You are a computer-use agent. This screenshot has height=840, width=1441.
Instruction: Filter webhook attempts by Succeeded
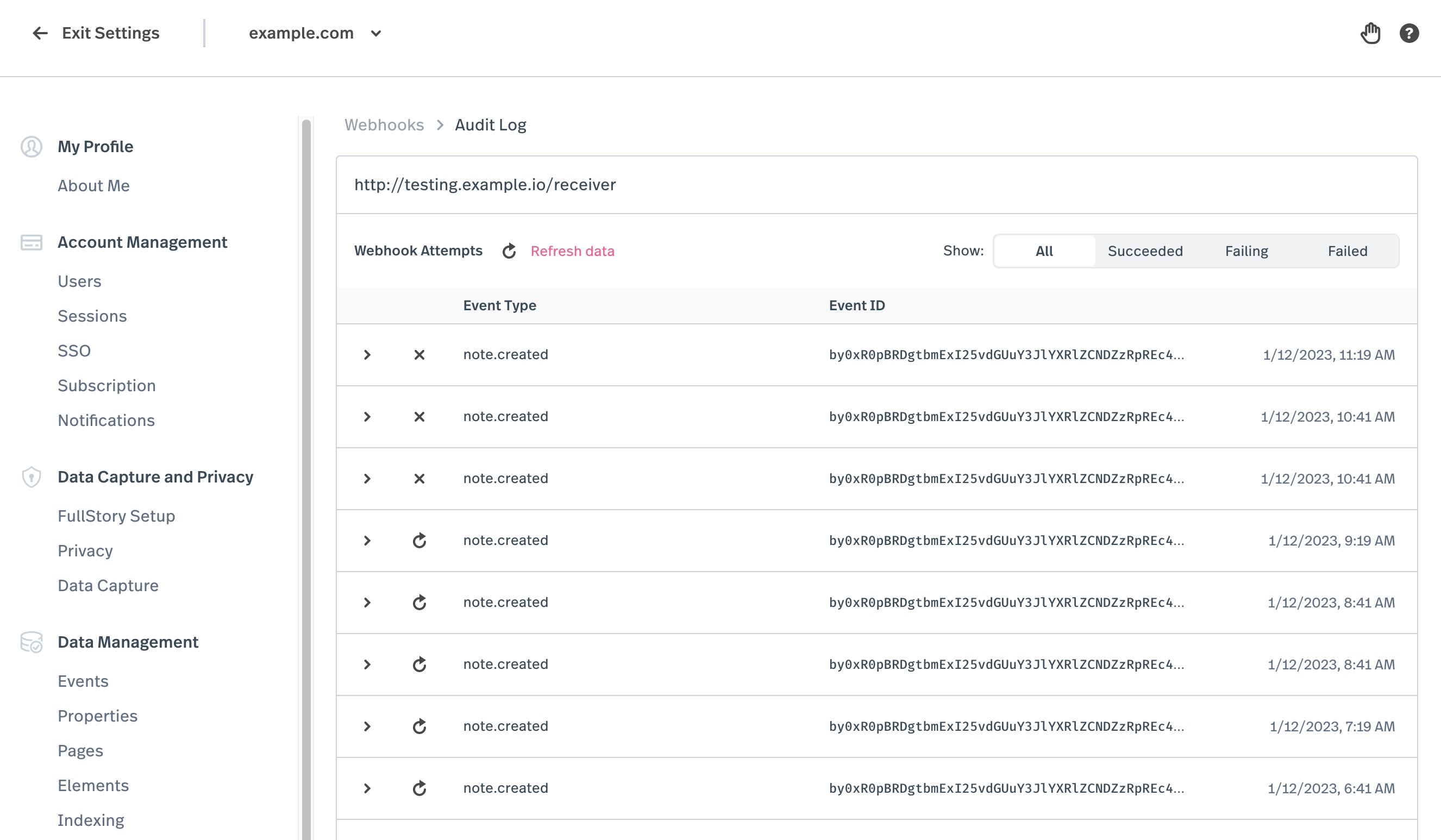[1145, 251]
